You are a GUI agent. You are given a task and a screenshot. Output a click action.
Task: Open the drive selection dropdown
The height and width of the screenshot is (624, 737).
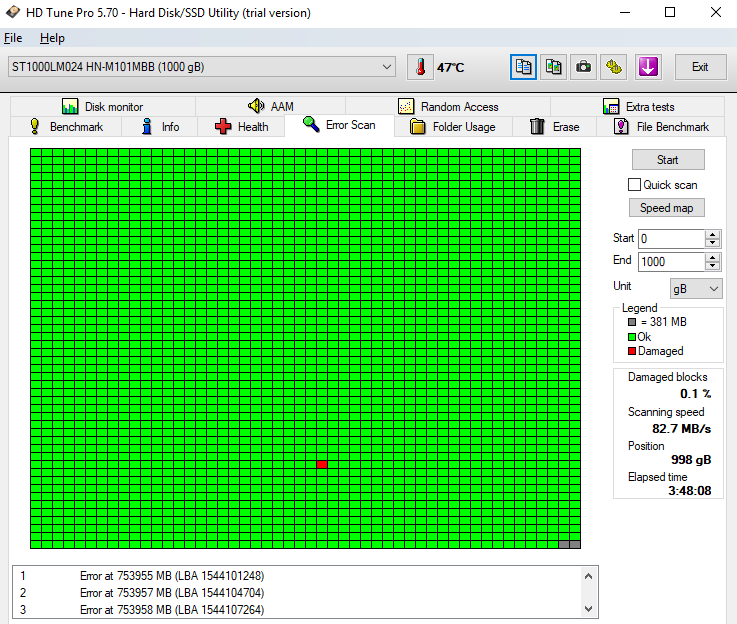click(387, 67)
